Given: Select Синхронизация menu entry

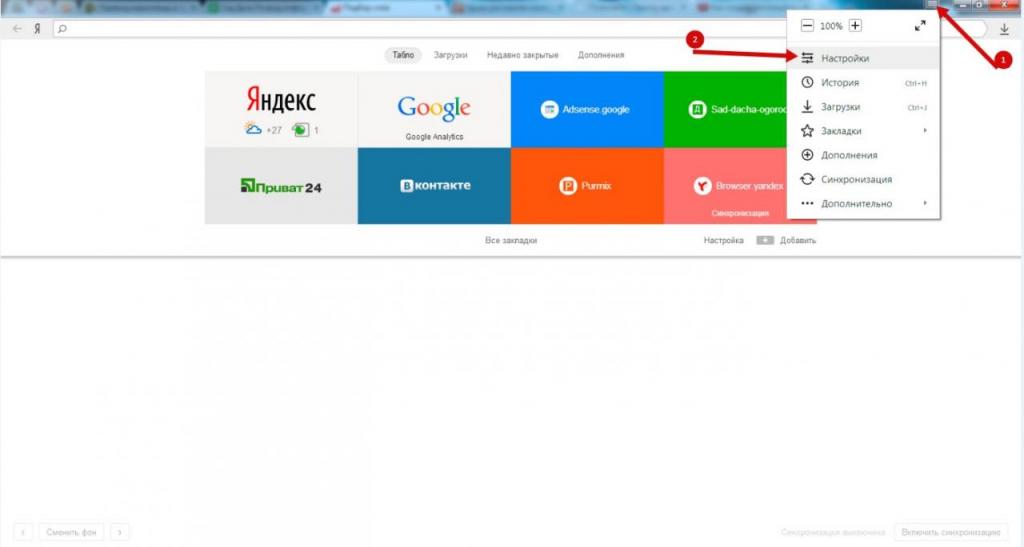Looking at the screenshot, I should pyautogui.click(x=863, y=180).
